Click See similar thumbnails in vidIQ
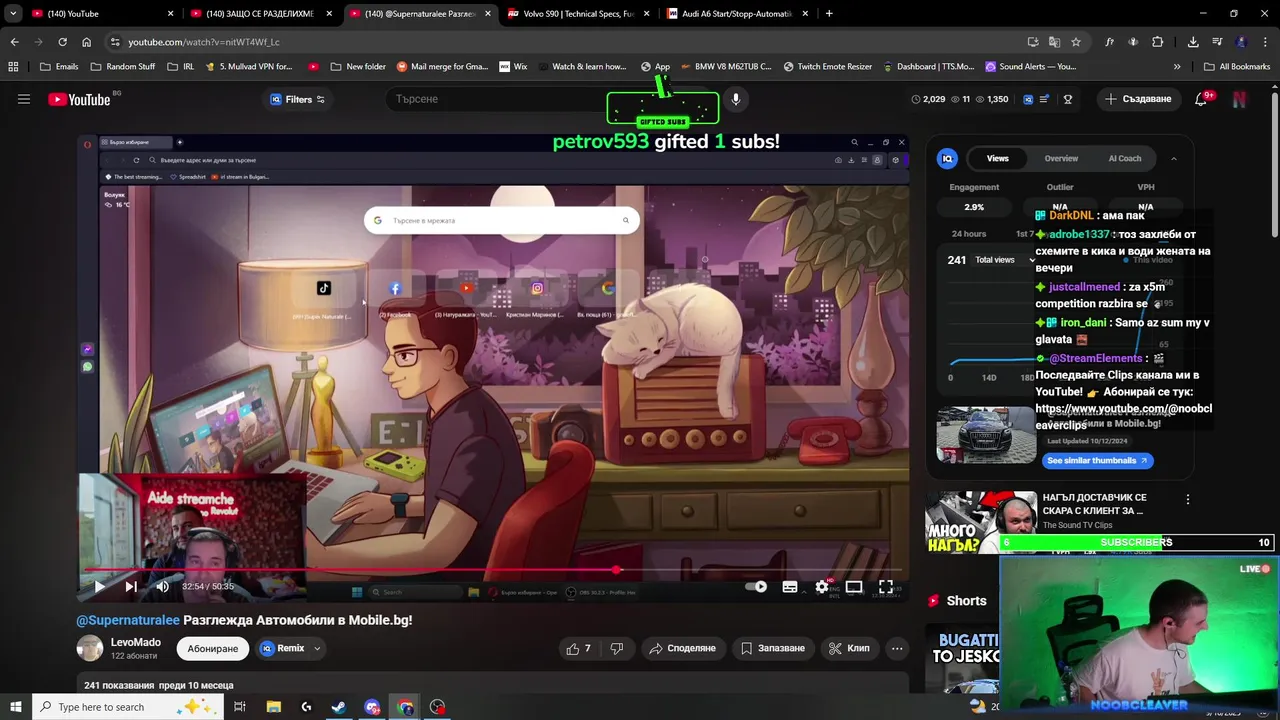Viewport: 1280px width, 720px height. 1098,460
